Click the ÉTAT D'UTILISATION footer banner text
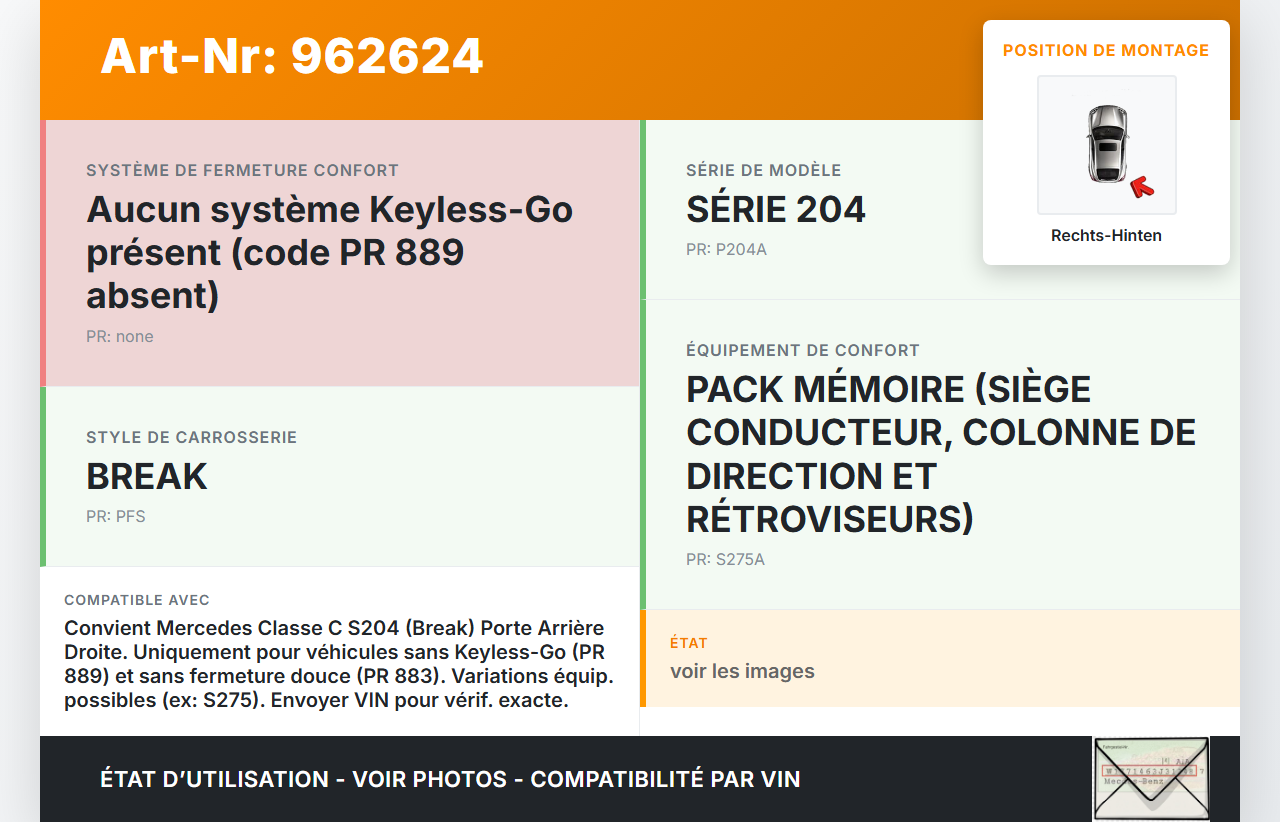Image resolution: width=1280 pixels, height=822 pixels. [x=450, y=779]
